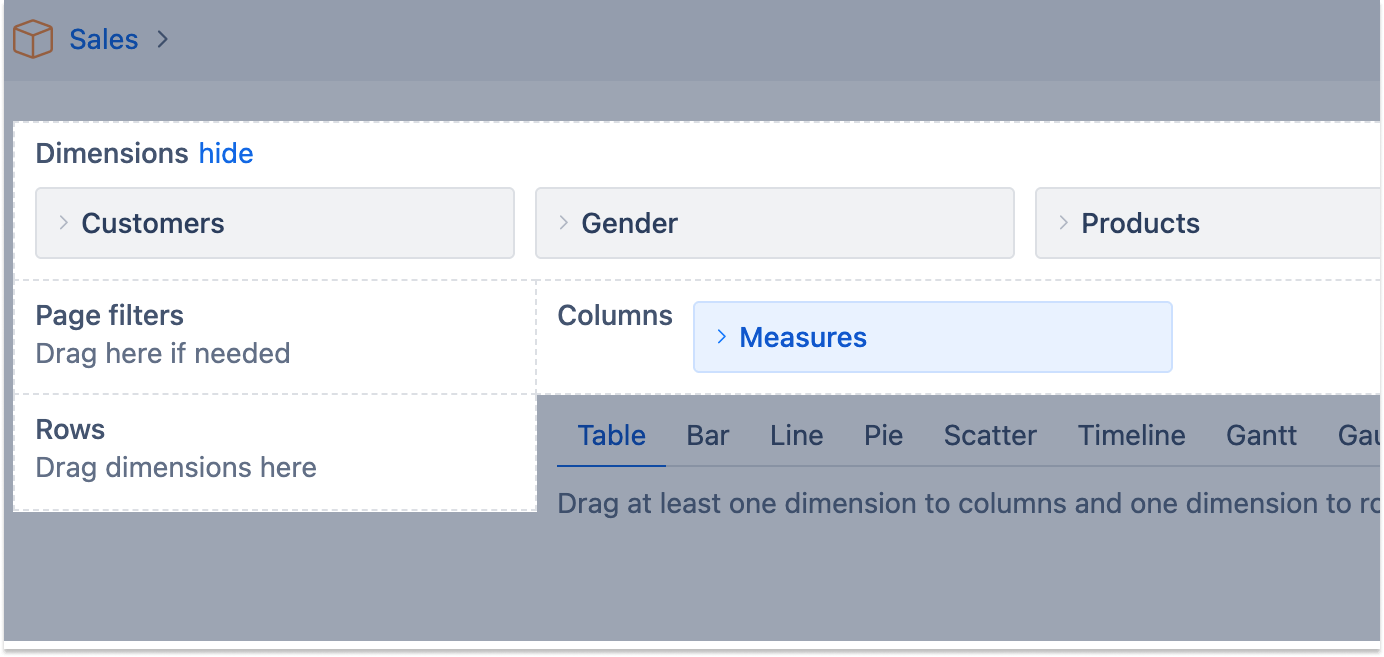Click the Measures box in Columns

[x=802, y=337]
